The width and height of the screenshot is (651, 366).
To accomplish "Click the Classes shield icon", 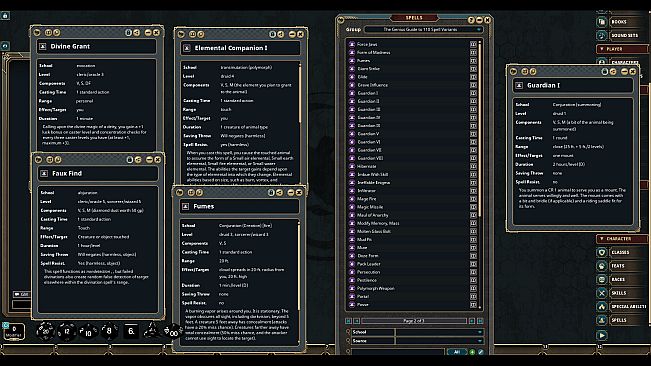I will [602, 252].
